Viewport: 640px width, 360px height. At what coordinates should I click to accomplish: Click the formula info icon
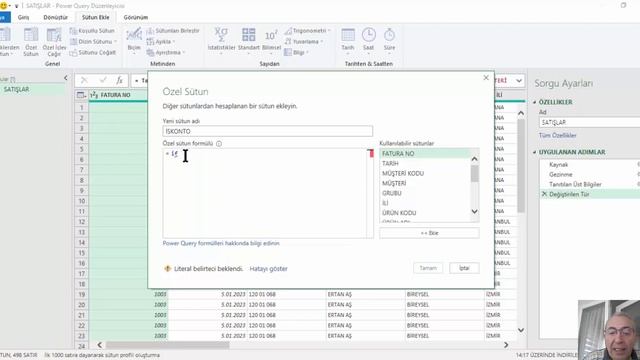click(x=219, y=144)
